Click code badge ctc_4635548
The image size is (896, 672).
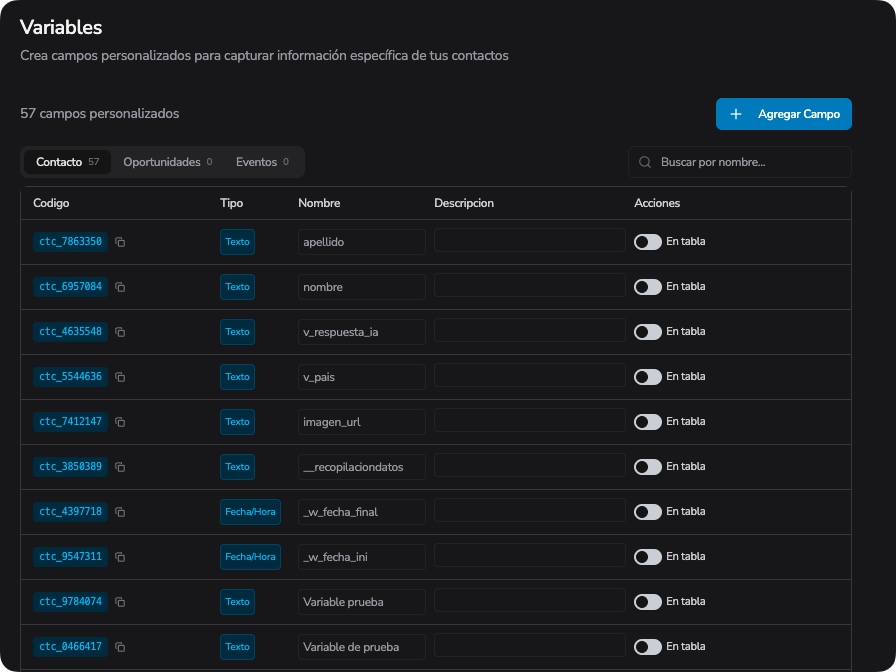[70, 331]
